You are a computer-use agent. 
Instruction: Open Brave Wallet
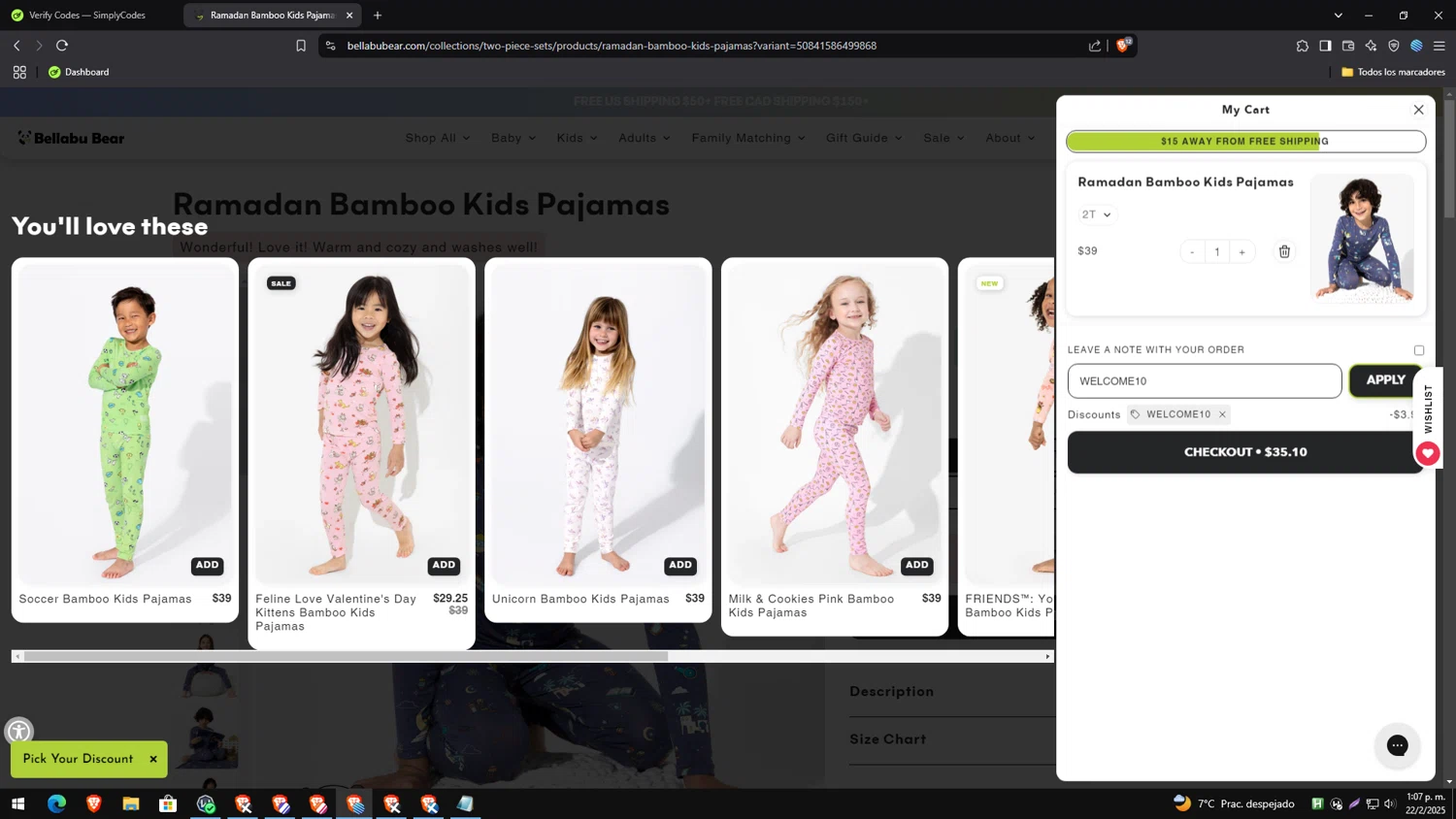[x=1348, y=46]
